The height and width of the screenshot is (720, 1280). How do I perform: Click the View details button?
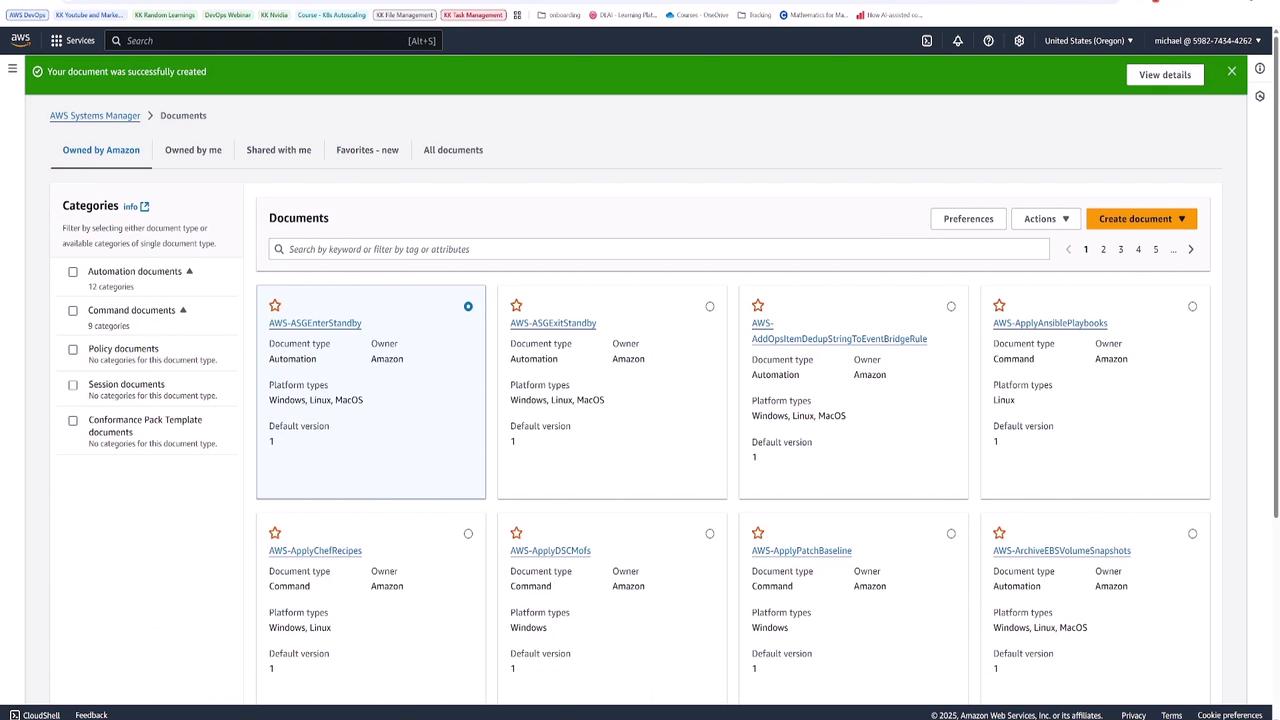[1164, 75]
